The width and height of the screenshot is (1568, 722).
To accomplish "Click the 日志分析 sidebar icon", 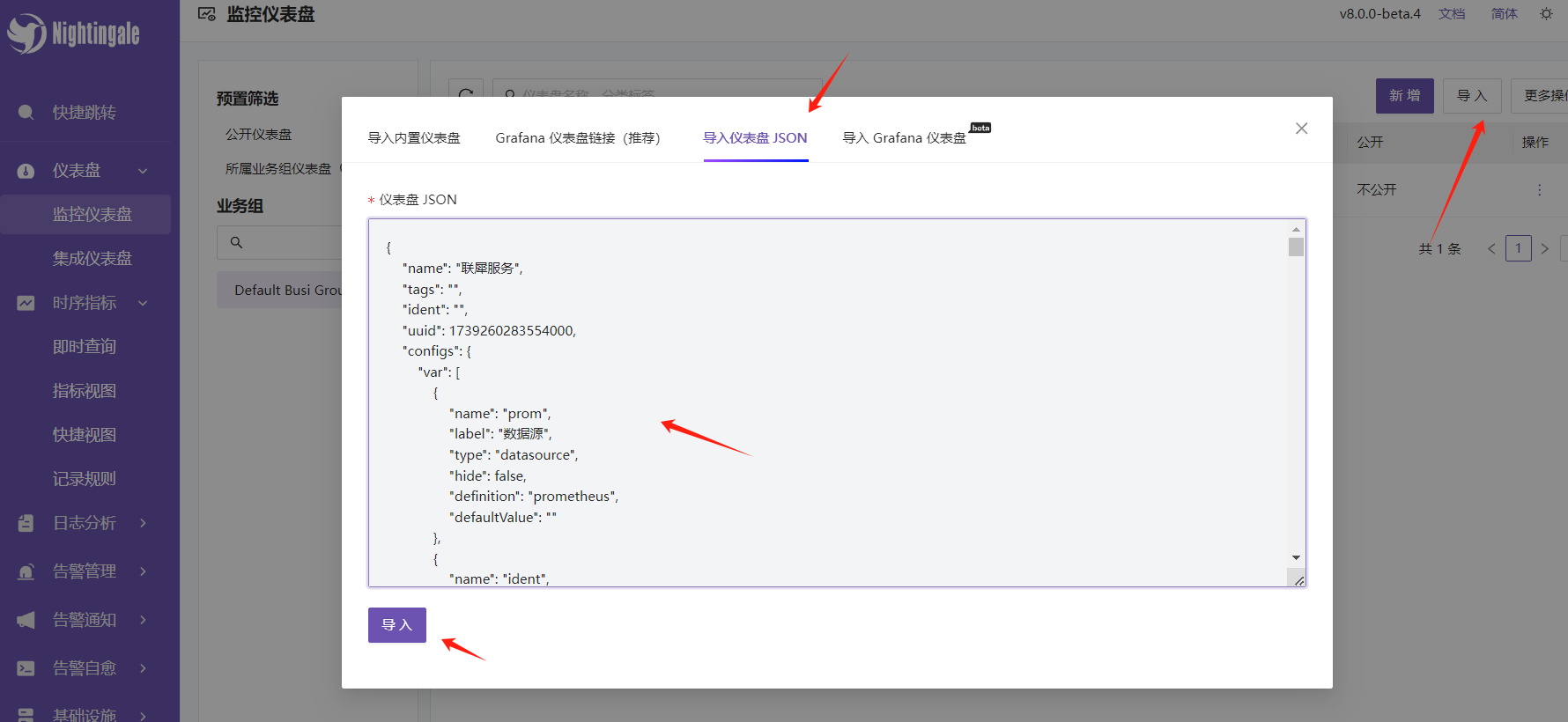I will pos(26,523).
